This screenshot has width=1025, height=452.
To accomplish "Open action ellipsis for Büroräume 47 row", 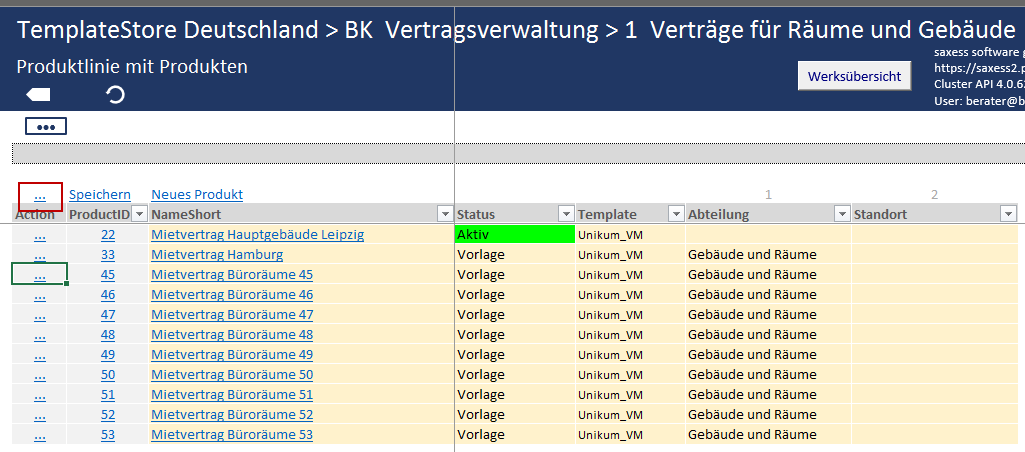I will [40, 315].
